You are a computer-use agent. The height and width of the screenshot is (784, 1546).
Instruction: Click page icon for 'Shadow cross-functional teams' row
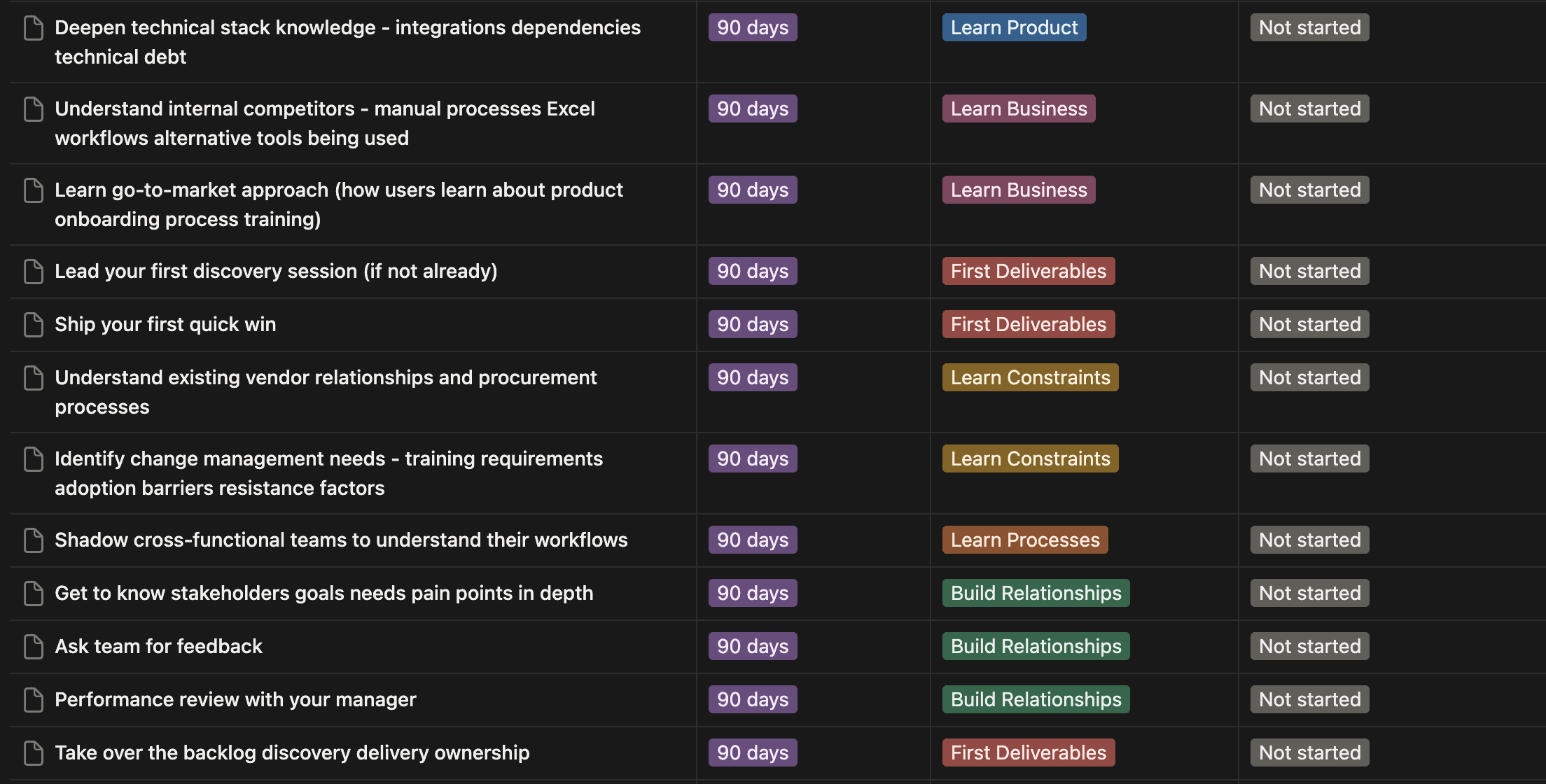(x=34, y=540)
